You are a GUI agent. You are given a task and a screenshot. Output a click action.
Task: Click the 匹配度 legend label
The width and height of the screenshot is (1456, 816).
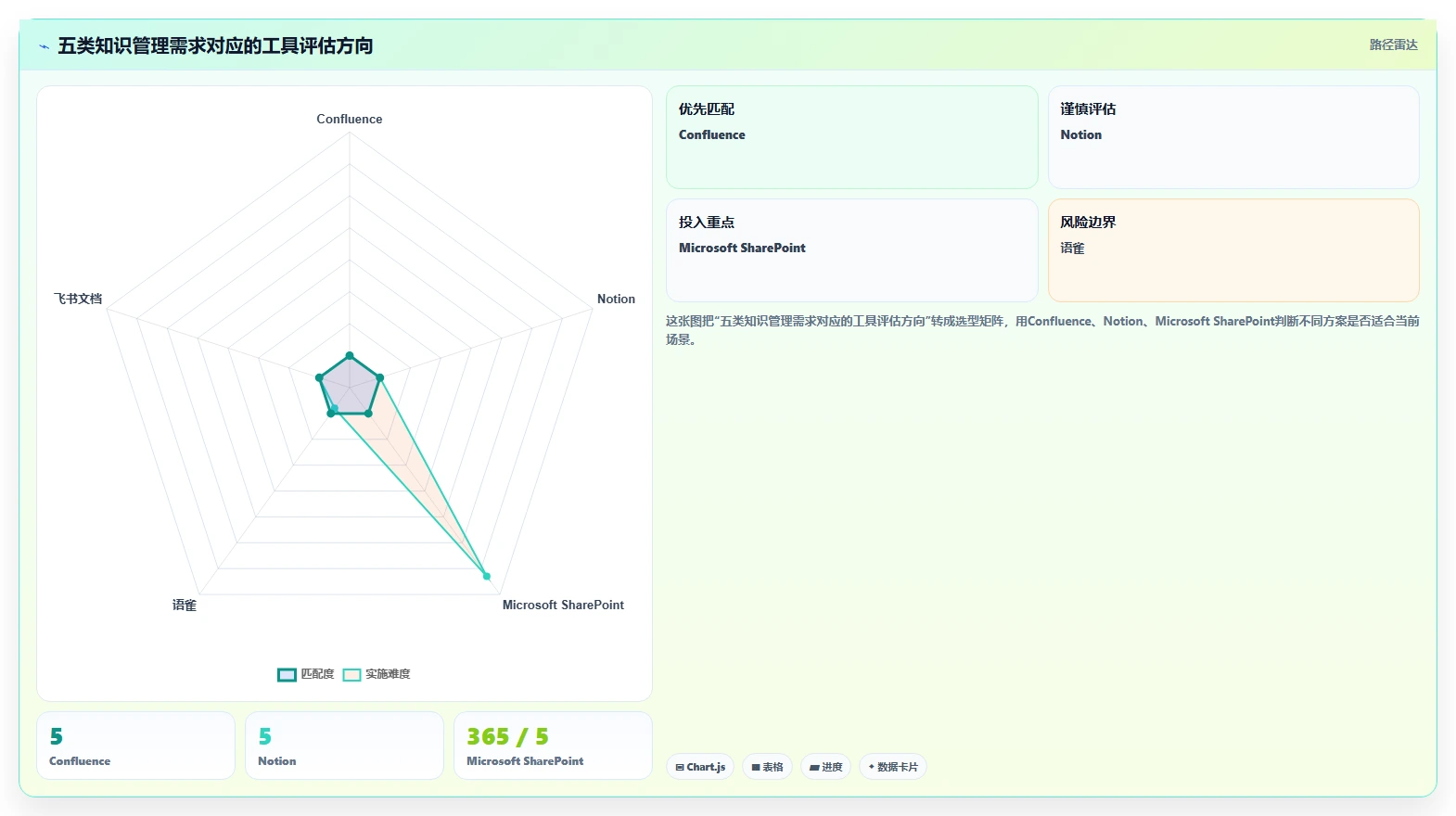click(317, 674)
